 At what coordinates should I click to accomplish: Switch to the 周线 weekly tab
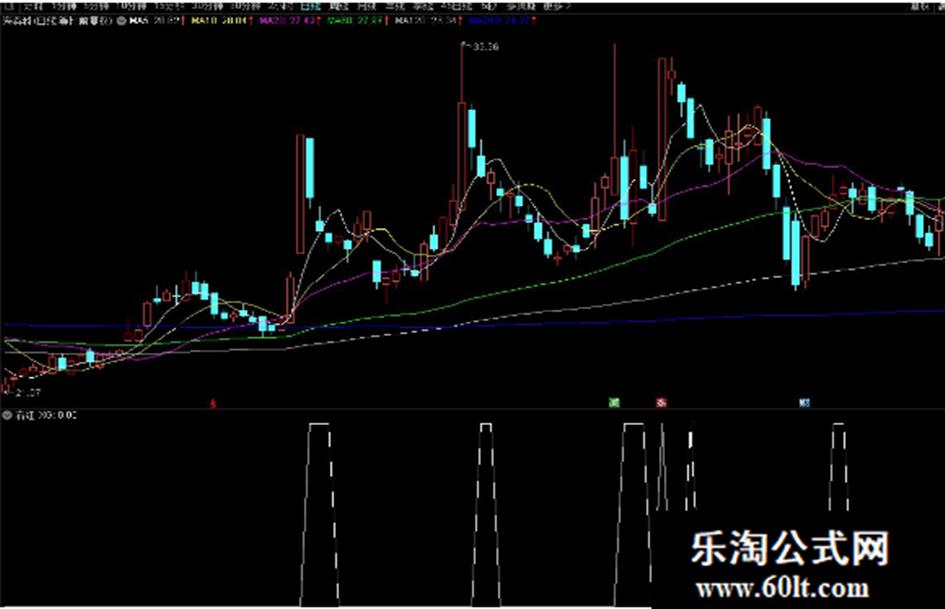tap(339, 7)
